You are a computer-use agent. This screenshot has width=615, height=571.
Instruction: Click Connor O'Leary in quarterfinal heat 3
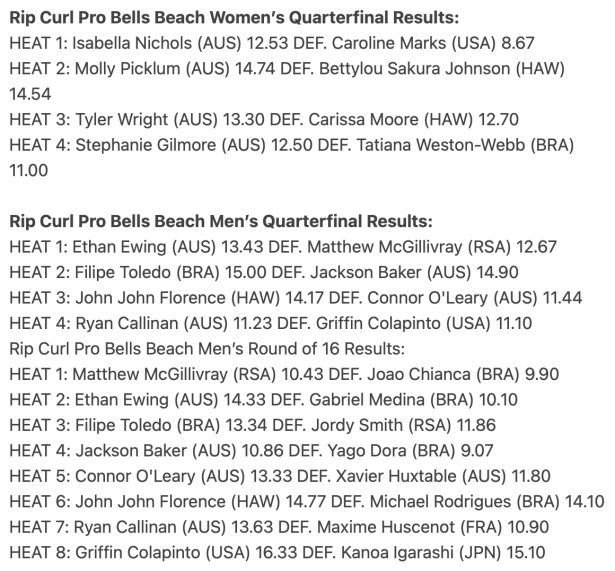427,298
